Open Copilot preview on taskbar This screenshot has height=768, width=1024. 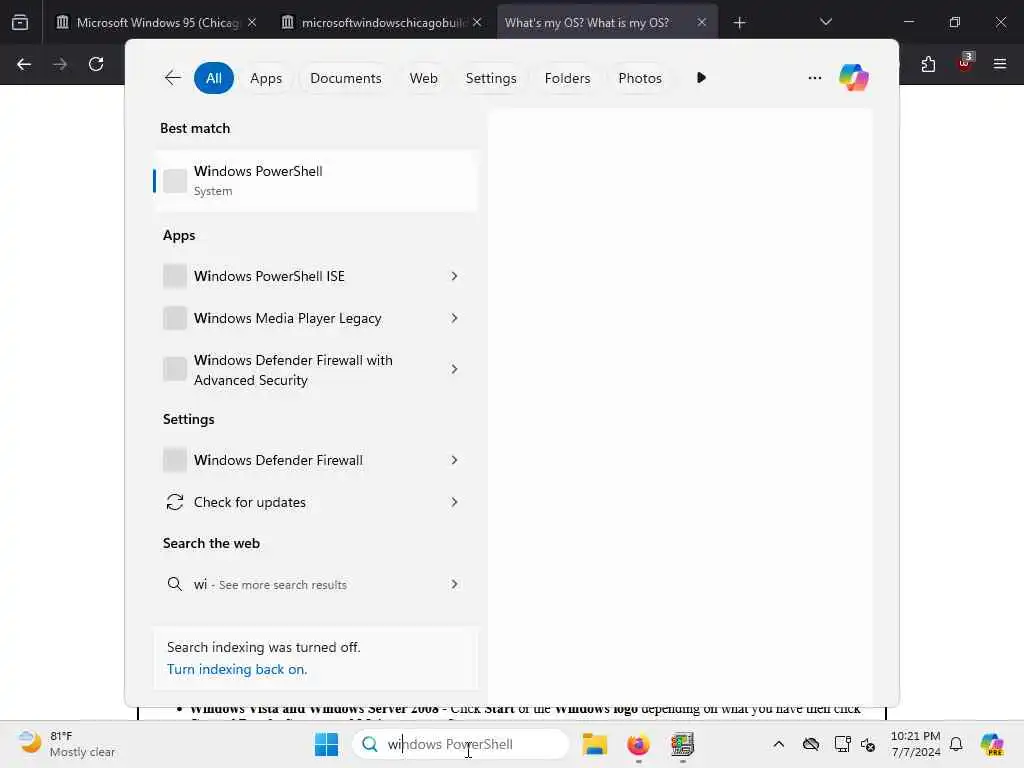tap(991, 744)
